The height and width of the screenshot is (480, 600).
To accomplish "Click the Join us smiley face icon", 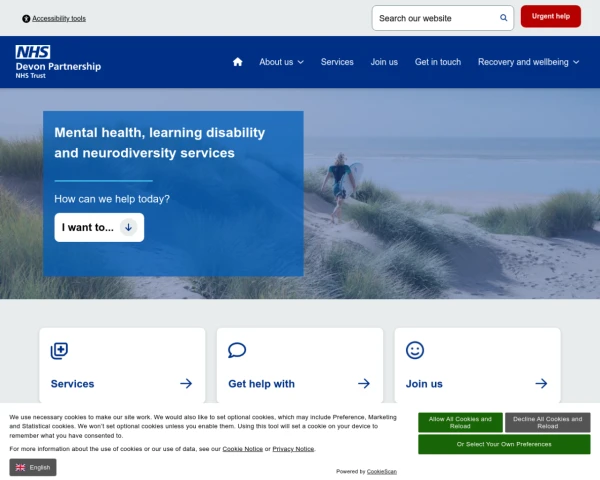I will 415,350.
